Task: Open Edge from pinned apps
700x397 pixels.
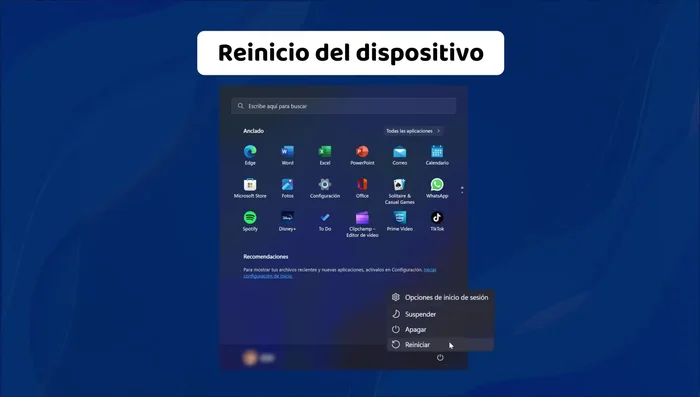Action: pos(250,155)
